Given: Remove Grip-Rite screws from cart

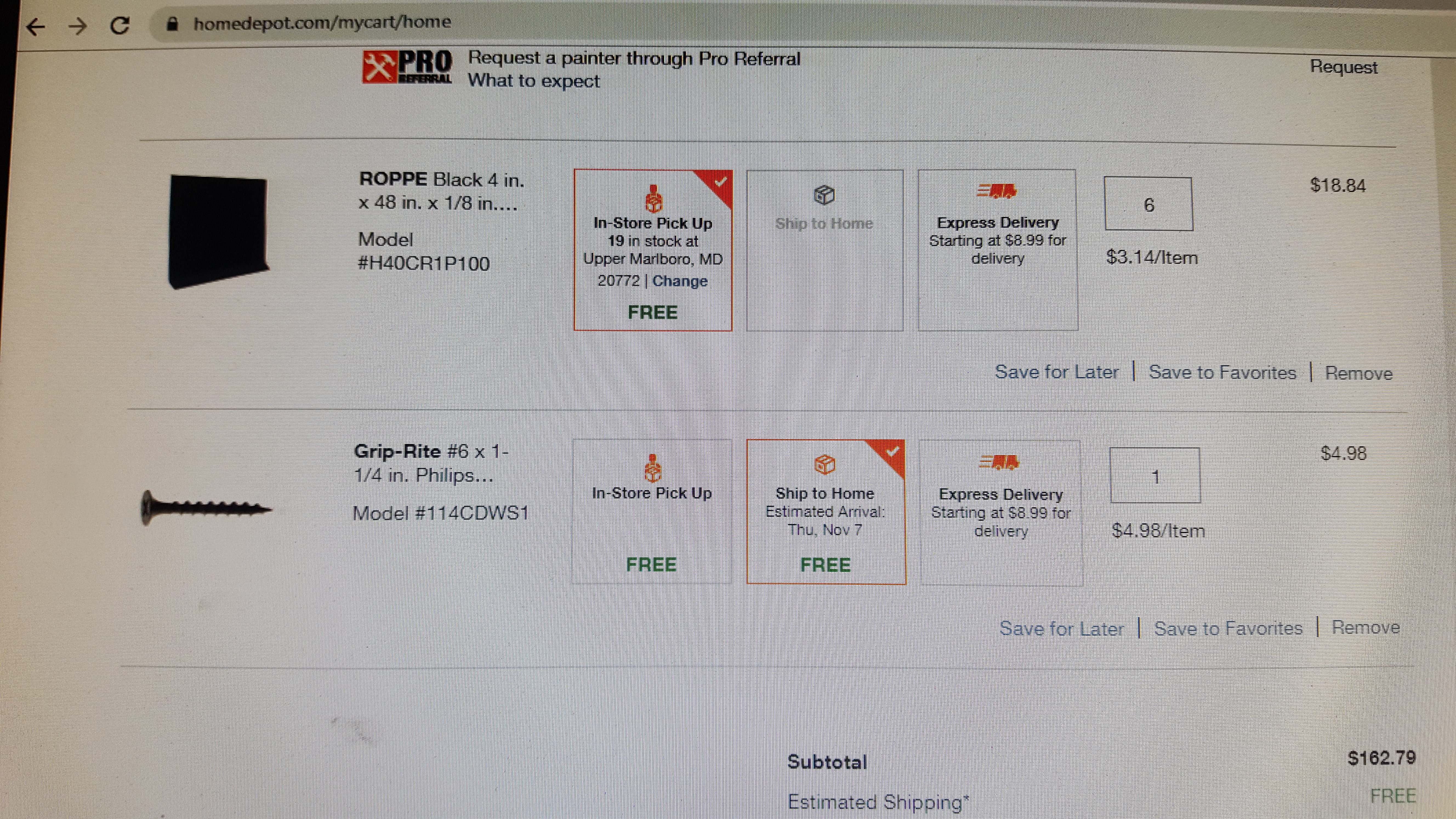Looking at the screenshot, I should pyautogui.click(x=1365, y=627).
